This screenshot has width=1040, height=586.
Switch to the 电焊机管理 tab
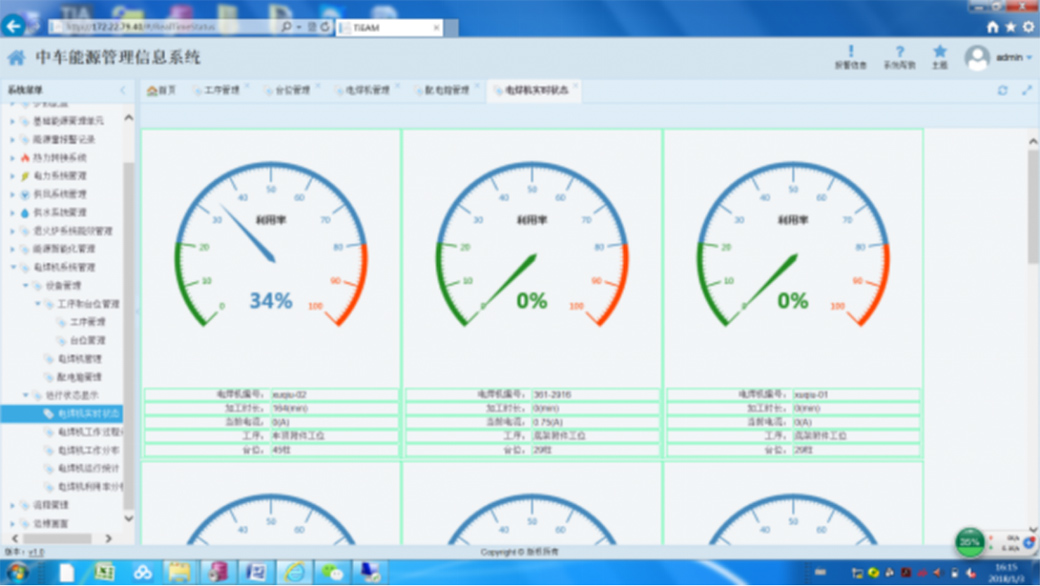(x=367, y=90)
